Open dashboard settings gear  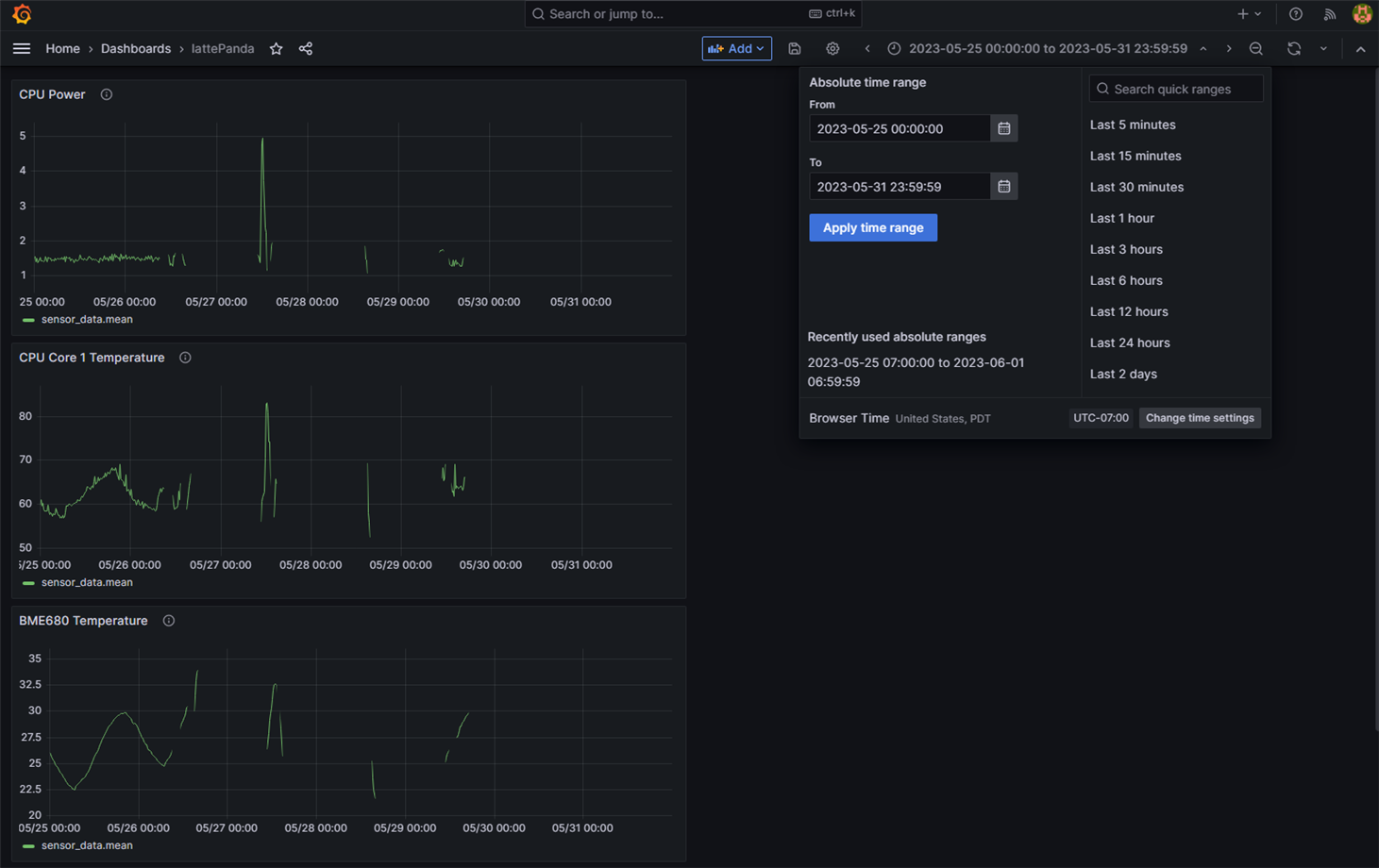click(x=832, y=49)
